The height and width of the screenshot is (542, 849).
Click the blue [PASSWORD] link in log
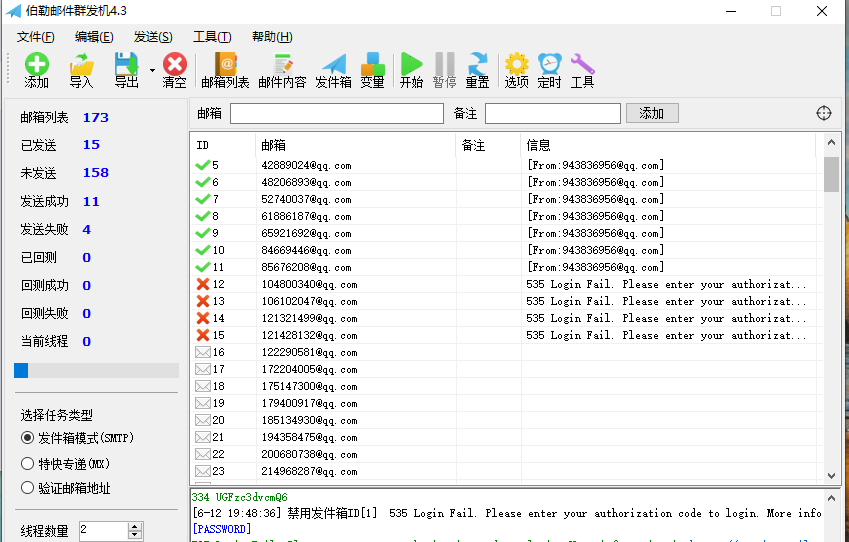222,528
